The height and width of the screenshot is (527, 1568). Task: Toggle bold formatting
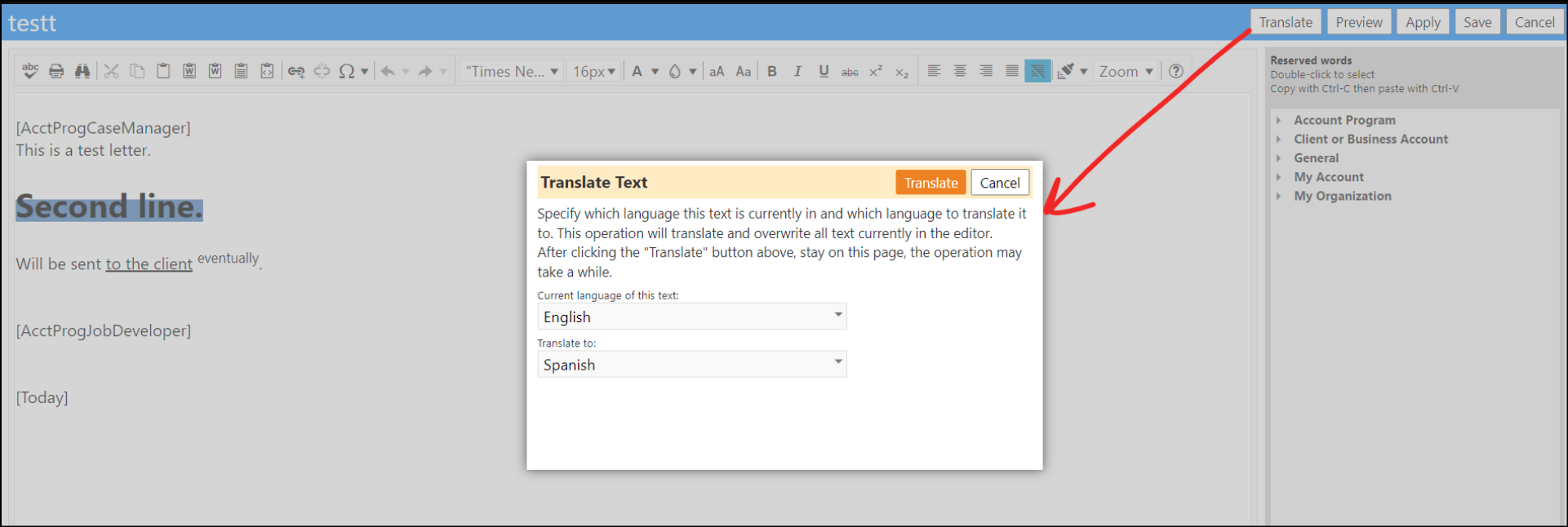(x=772, y=71)
